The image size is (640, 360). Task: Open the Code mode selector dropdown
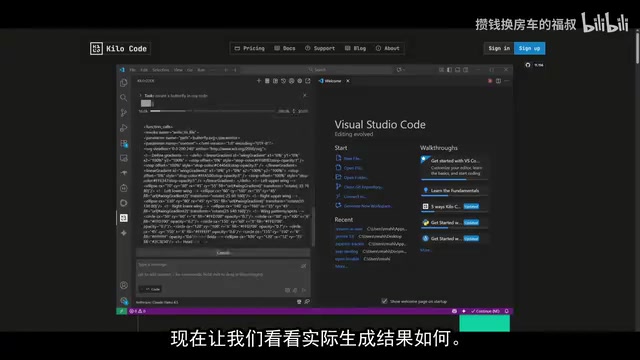point(151,289)
